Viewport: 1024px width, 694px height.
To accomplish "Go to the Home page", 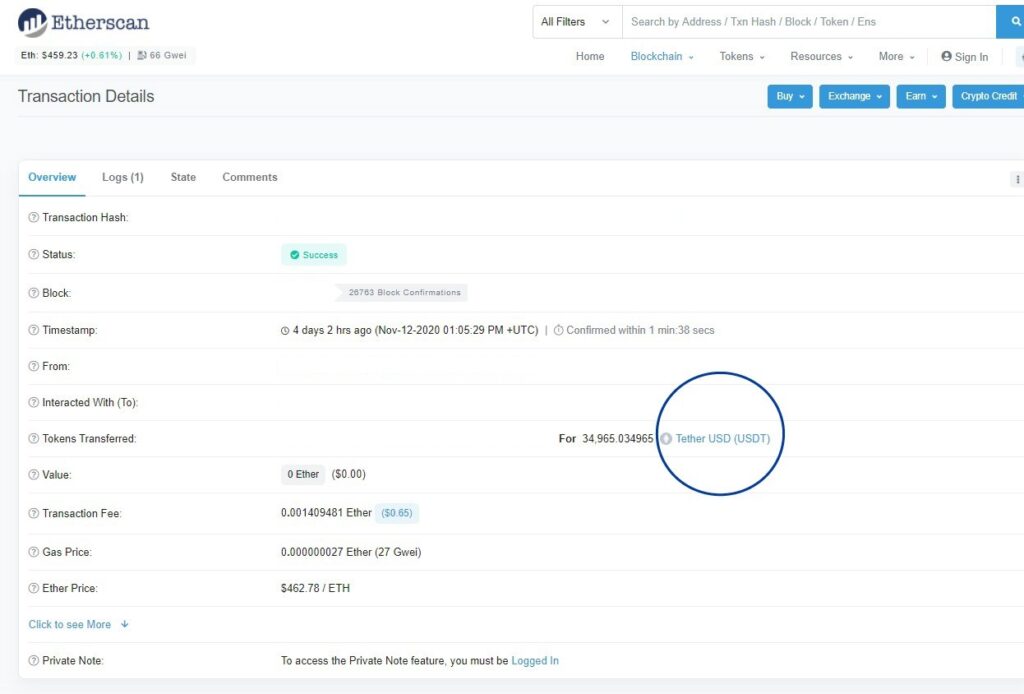I will coord(590,57).
